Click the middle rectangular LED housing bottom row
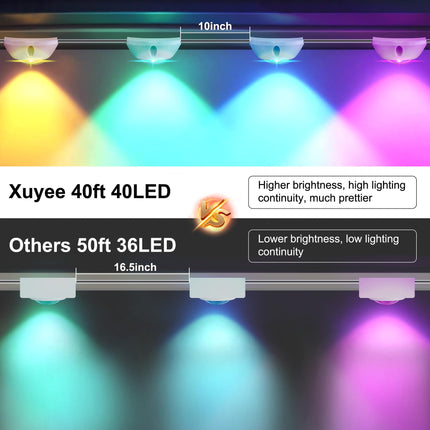Image resolution: width=430 pixels, height=430 pixels. coord(217,288)
